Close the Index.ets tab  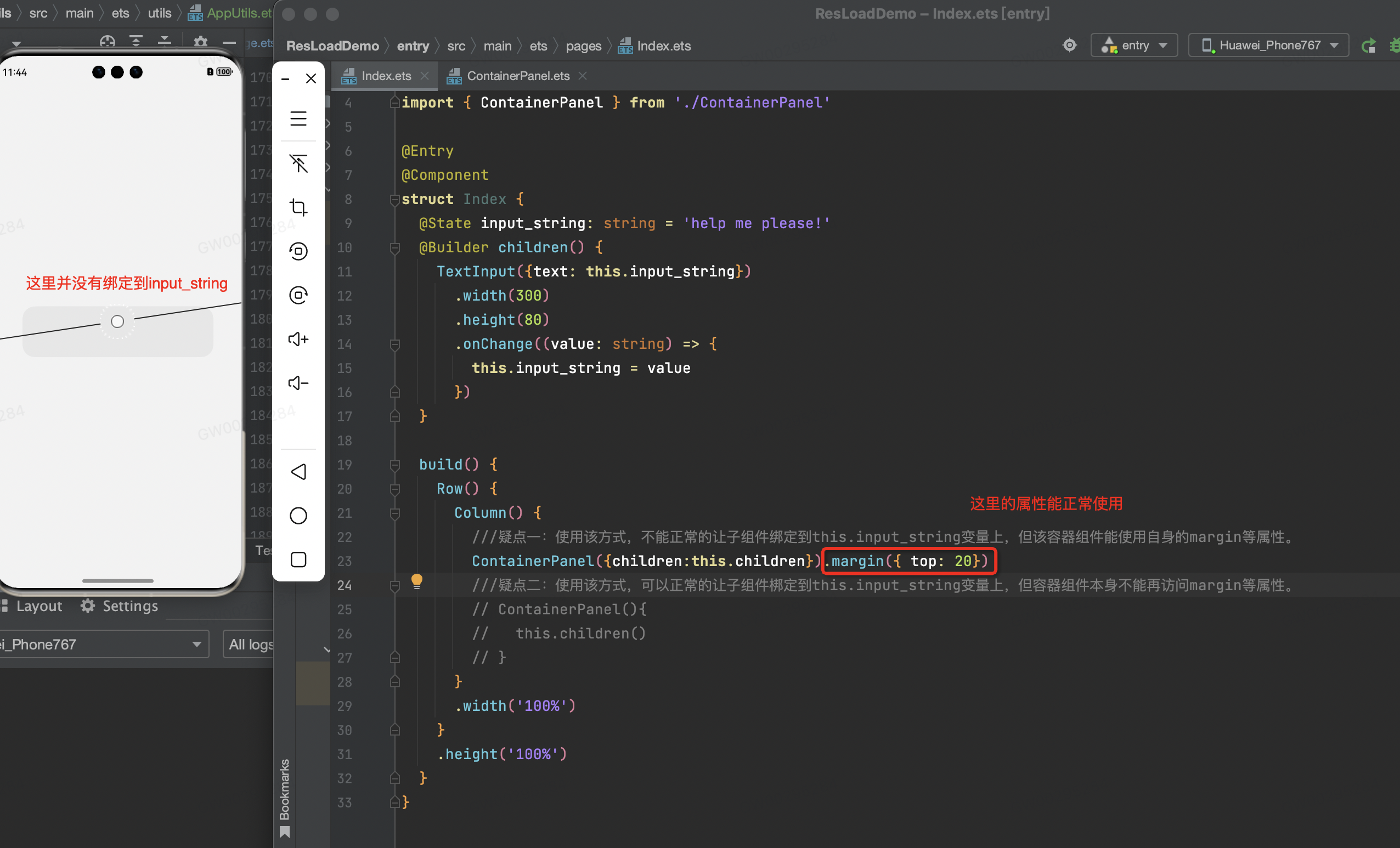(425, 76)
